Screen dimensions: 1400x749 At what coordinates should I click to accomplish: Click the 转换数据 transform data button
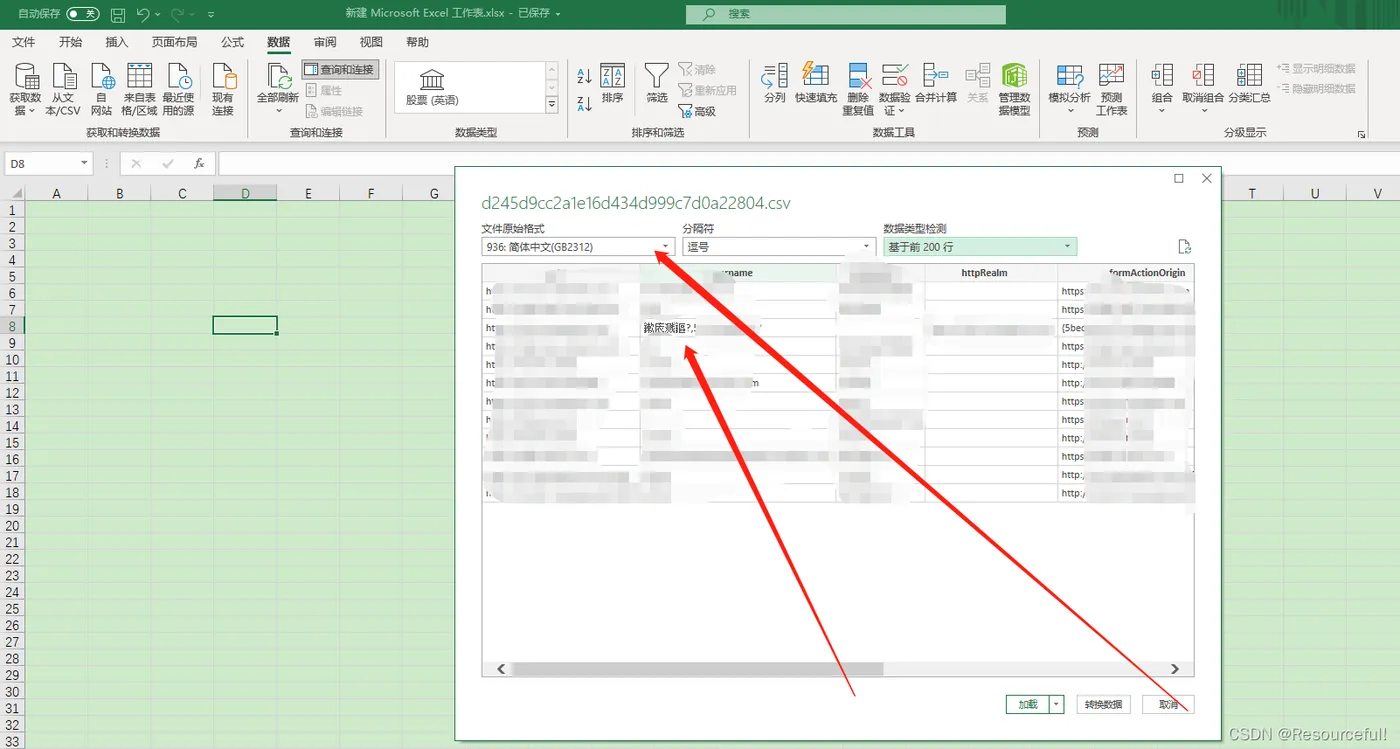(1104, 704)
